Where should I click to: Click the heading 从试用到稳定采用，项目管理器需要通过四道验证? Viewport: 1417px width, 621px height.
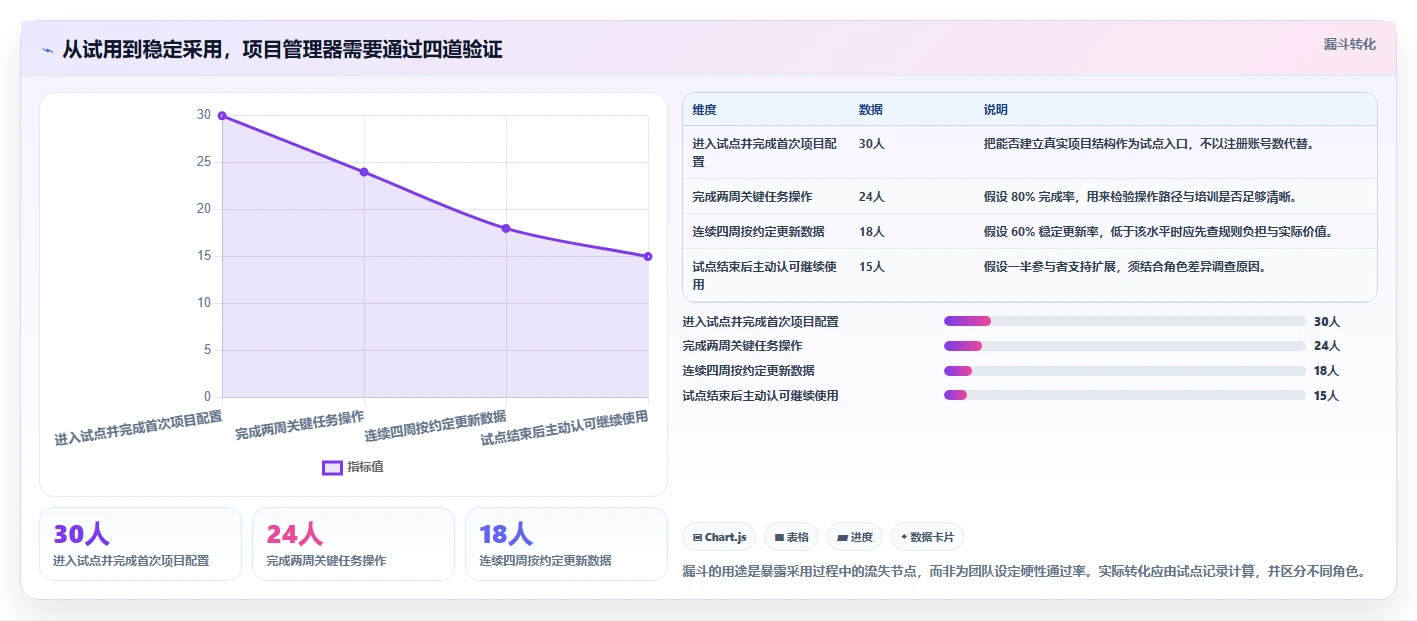tap(282, 49)
